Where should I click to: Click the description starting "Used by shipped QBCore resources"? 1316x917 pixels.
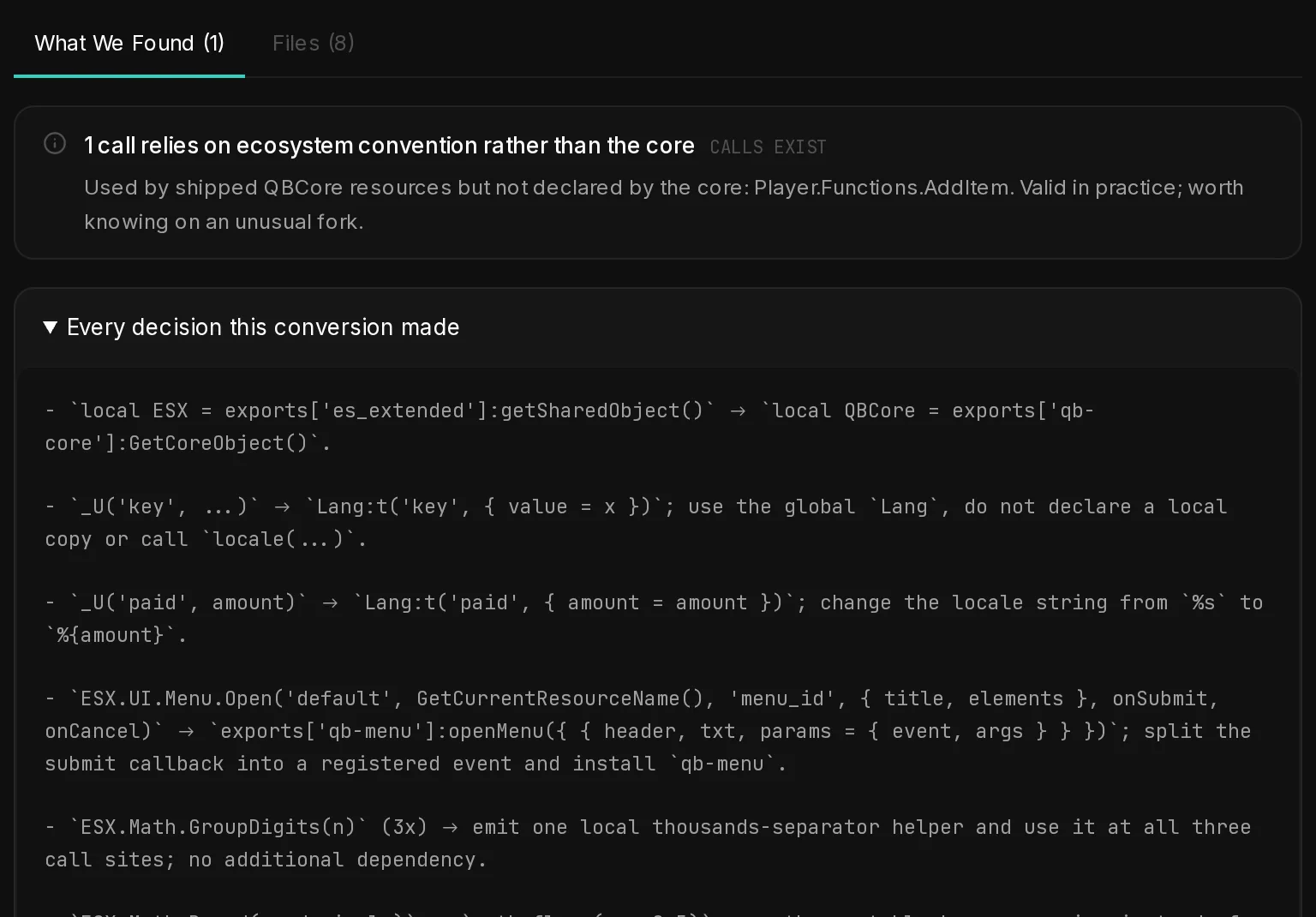(664, 205)
